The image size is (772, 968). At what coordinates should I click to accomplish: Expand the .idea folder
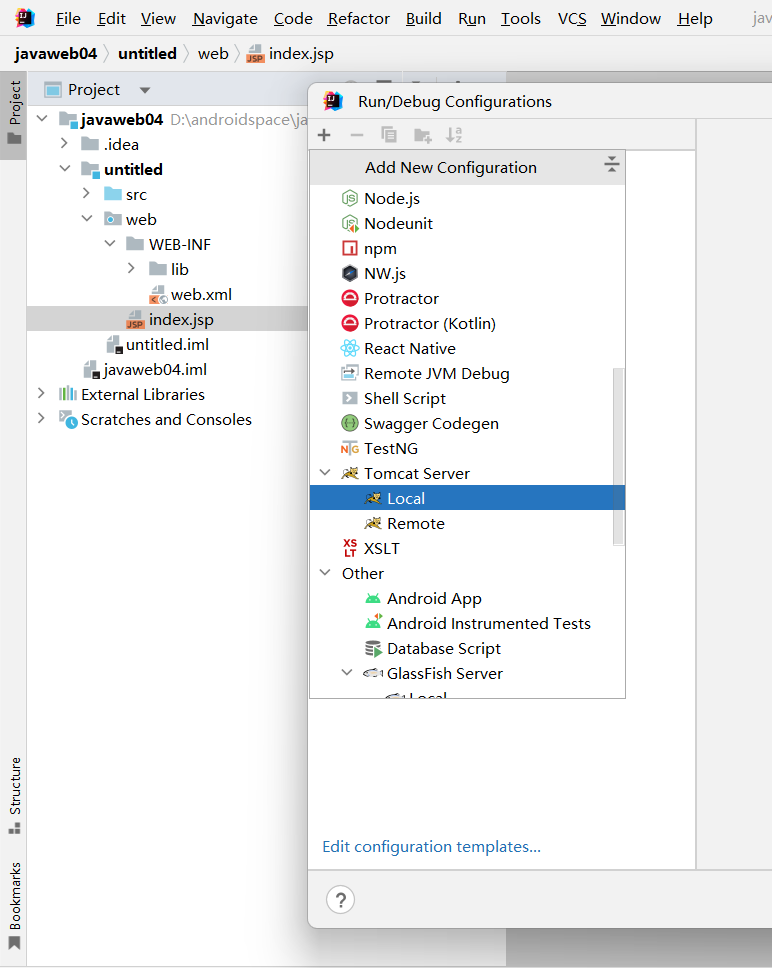64,144
